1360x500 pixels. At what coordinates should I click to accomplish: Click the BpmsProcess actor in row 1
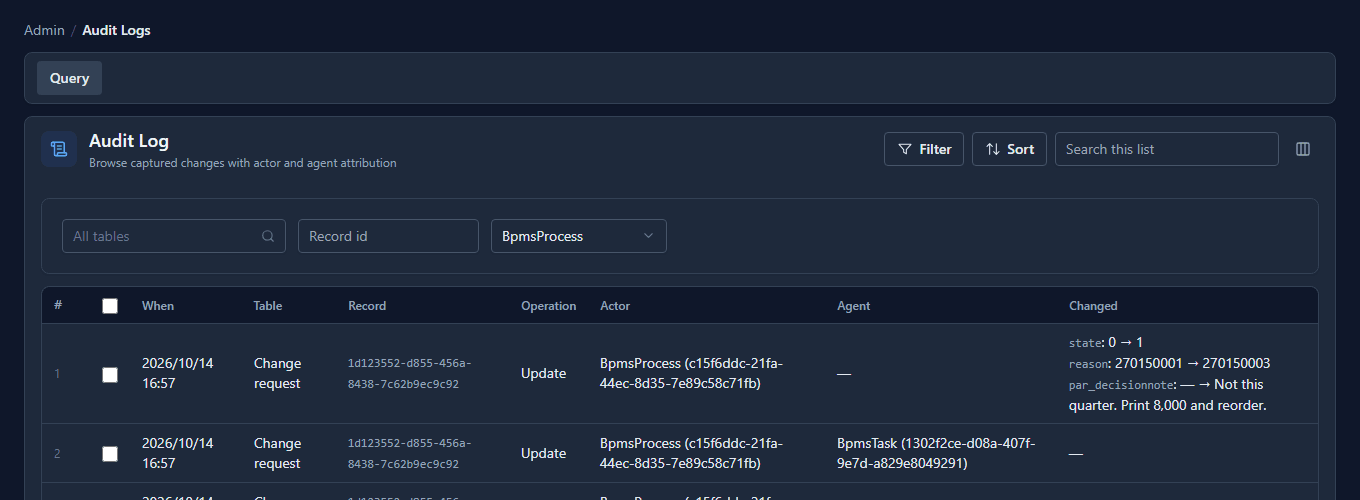pos(692,373)
